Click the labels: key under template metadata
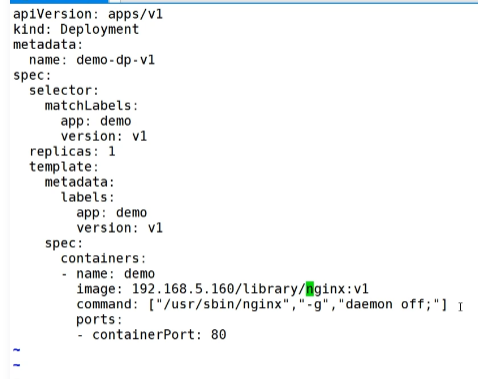 pyautogui.click(x=87, y=197)
